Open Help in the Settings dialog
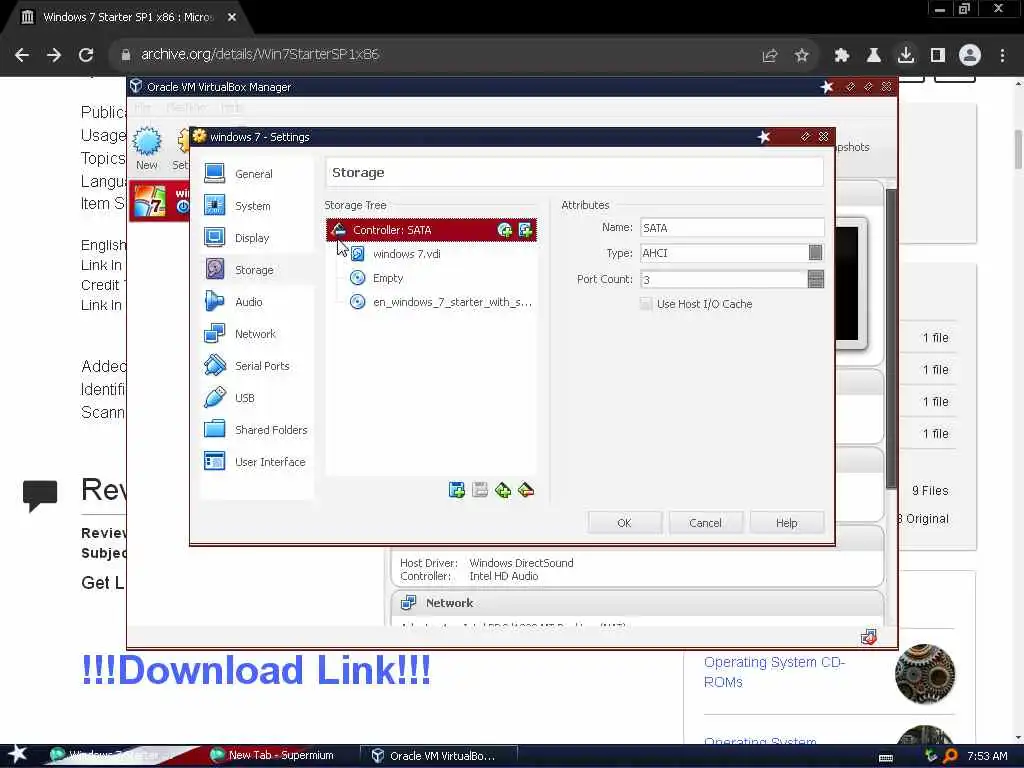Image resolution: width=1024 pixels, height=768 pixels. (786, 523)
